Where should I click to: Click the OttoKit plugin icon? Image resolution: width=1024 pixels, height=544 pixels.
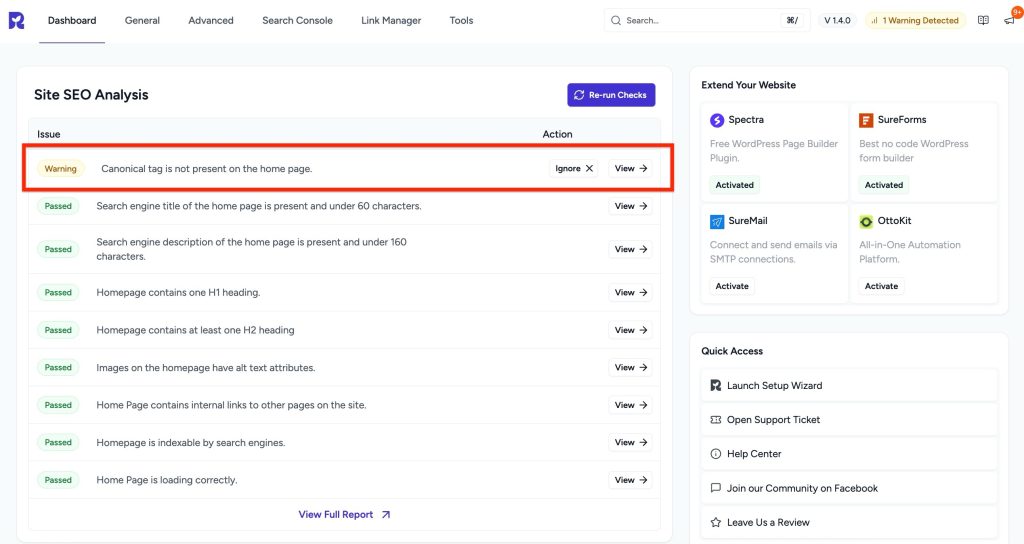(x=866, y=221)
